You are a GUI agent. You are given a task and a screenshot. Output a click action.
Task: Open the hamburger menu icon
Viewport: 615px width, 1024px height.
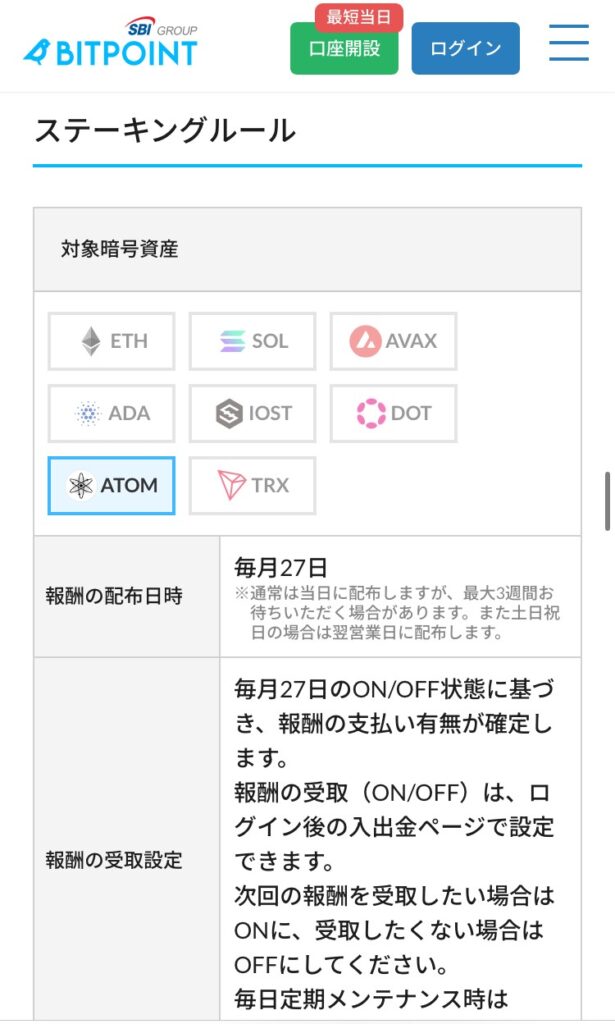pyautogui.click(x=568, y=42)
